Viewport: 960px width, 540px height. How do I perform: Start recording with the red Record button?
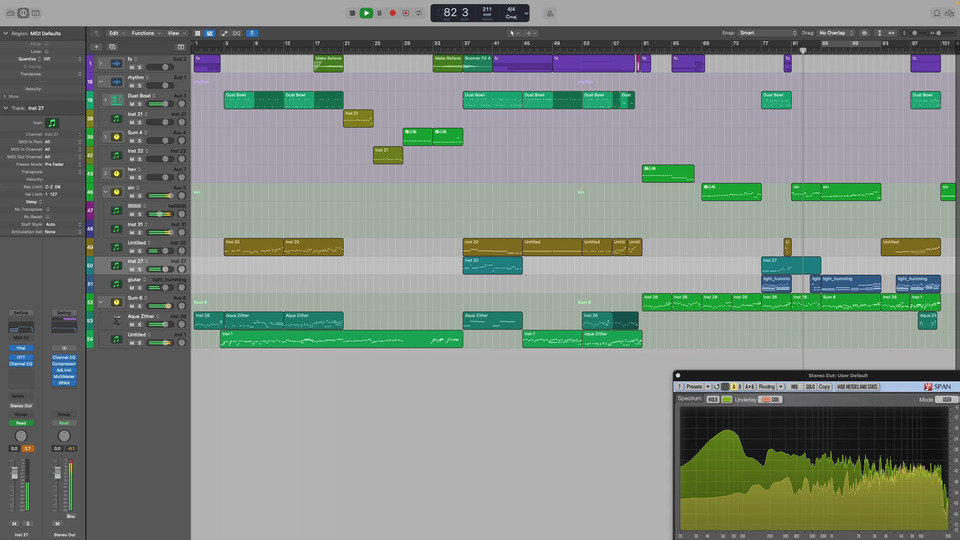pyautogui.click(x=392, y=13)
